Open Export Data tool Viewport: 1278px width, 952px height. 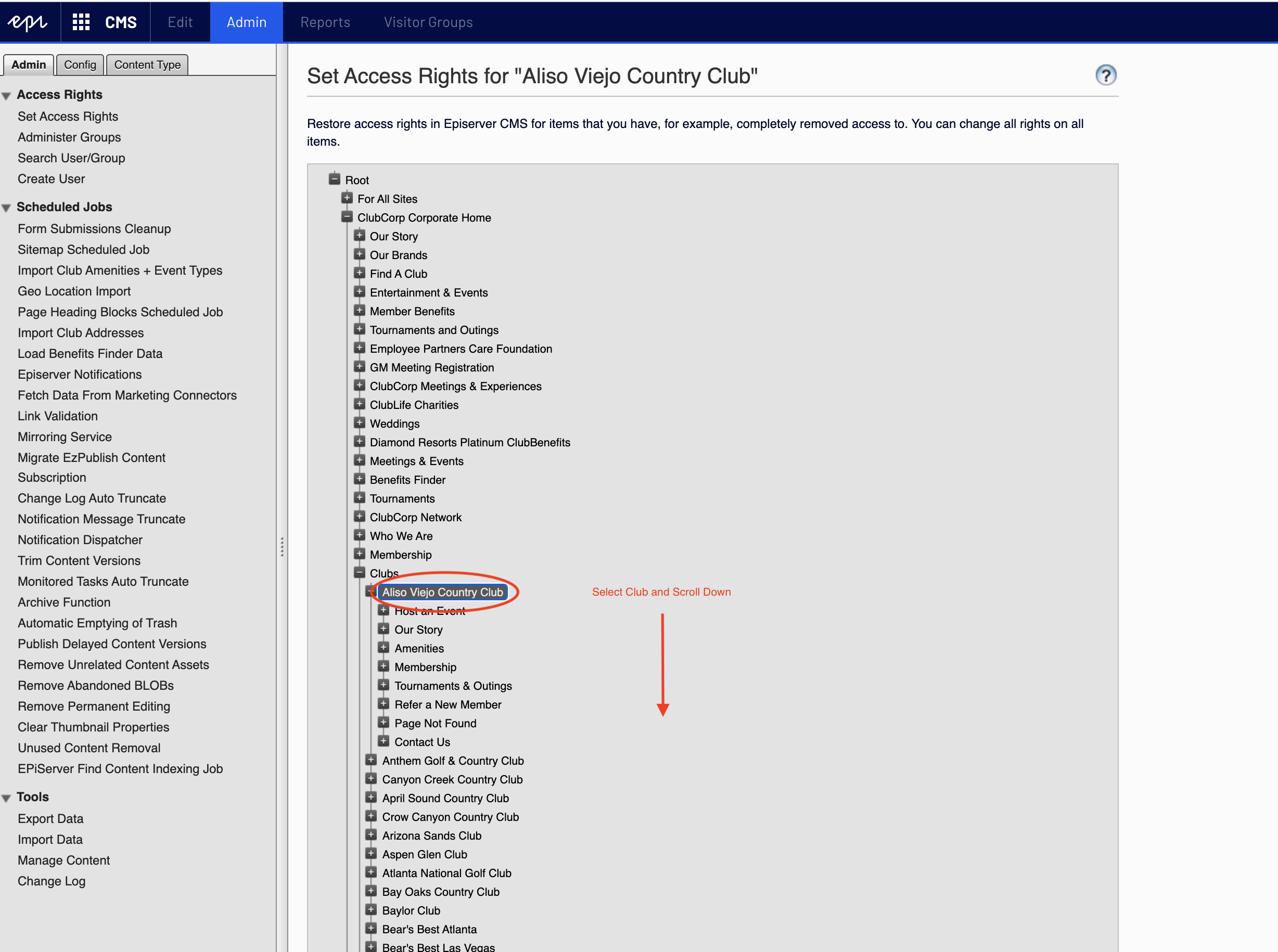click(50, 819)
